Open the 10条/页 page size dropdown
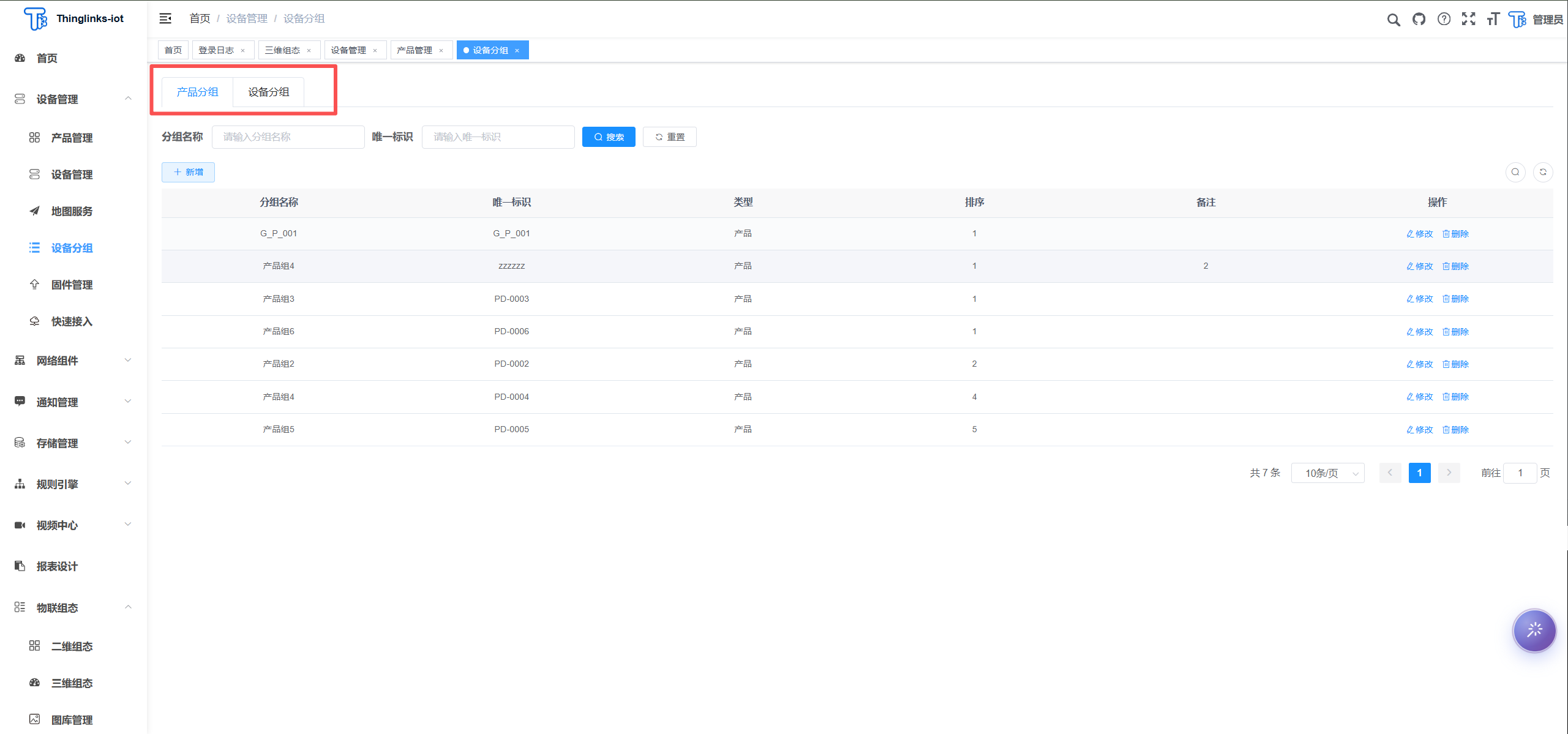The width and height of the screenshot is (1568, 734). (x=1327, y=473)
